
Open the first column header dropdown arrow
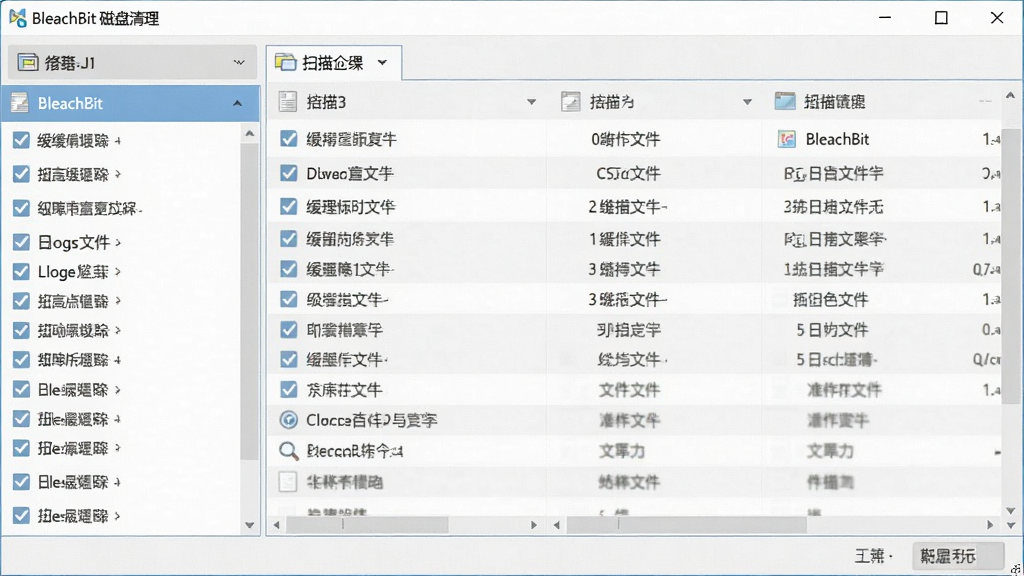coord(532,102)
